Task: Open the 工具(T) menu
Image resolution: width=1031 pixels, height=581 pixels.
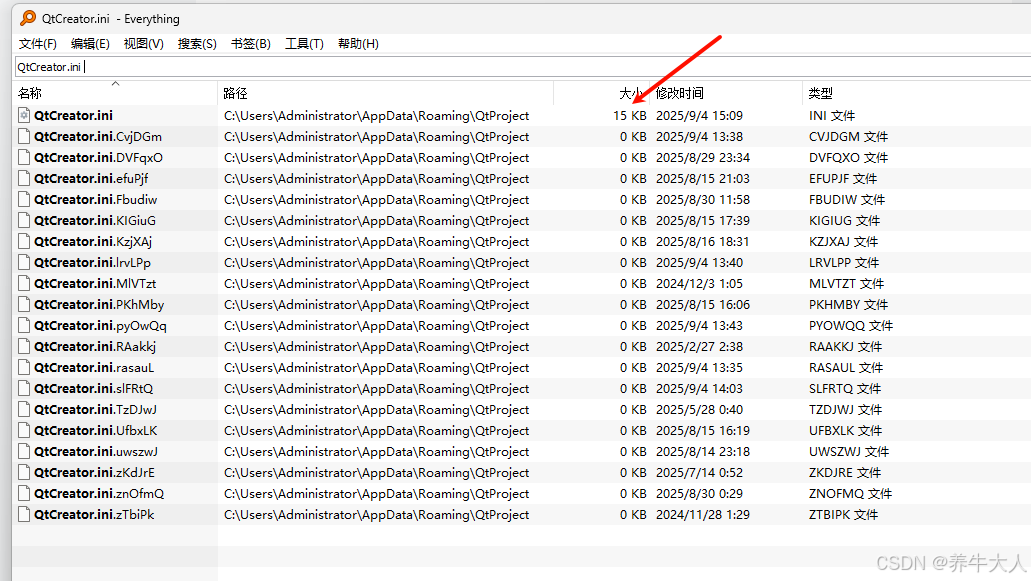Action: pos(304,44)
